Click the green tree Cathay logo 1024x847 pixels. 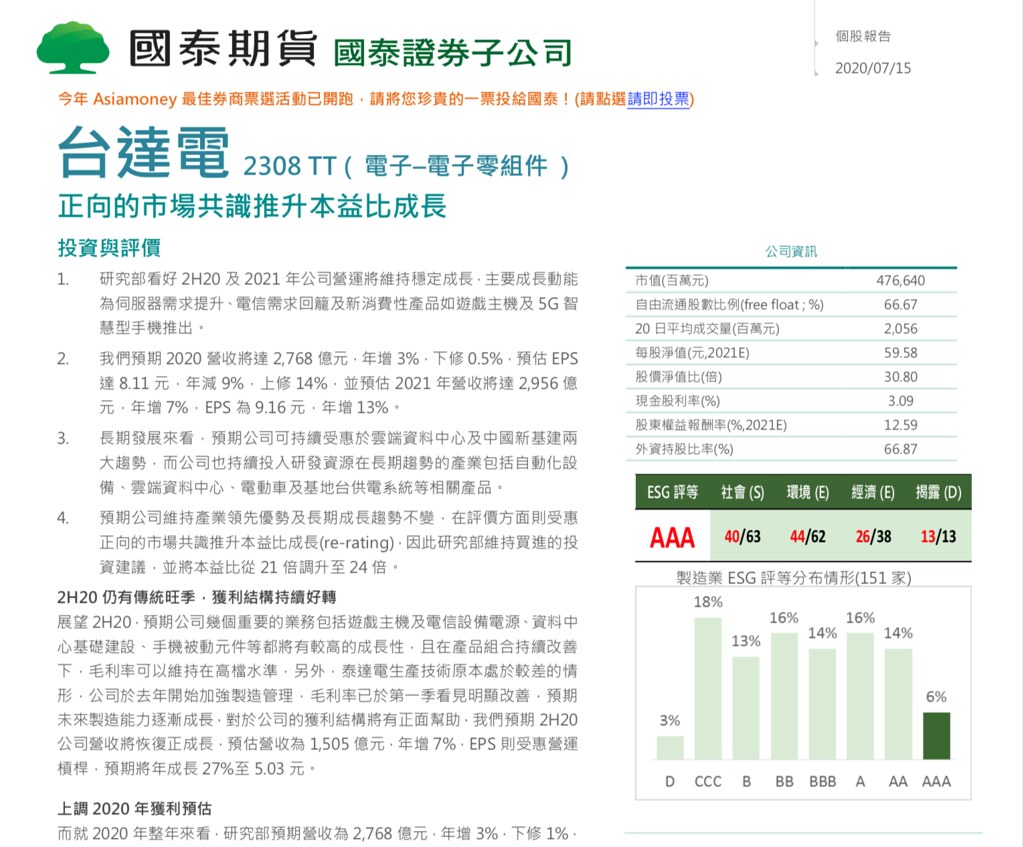coord(73,47)
